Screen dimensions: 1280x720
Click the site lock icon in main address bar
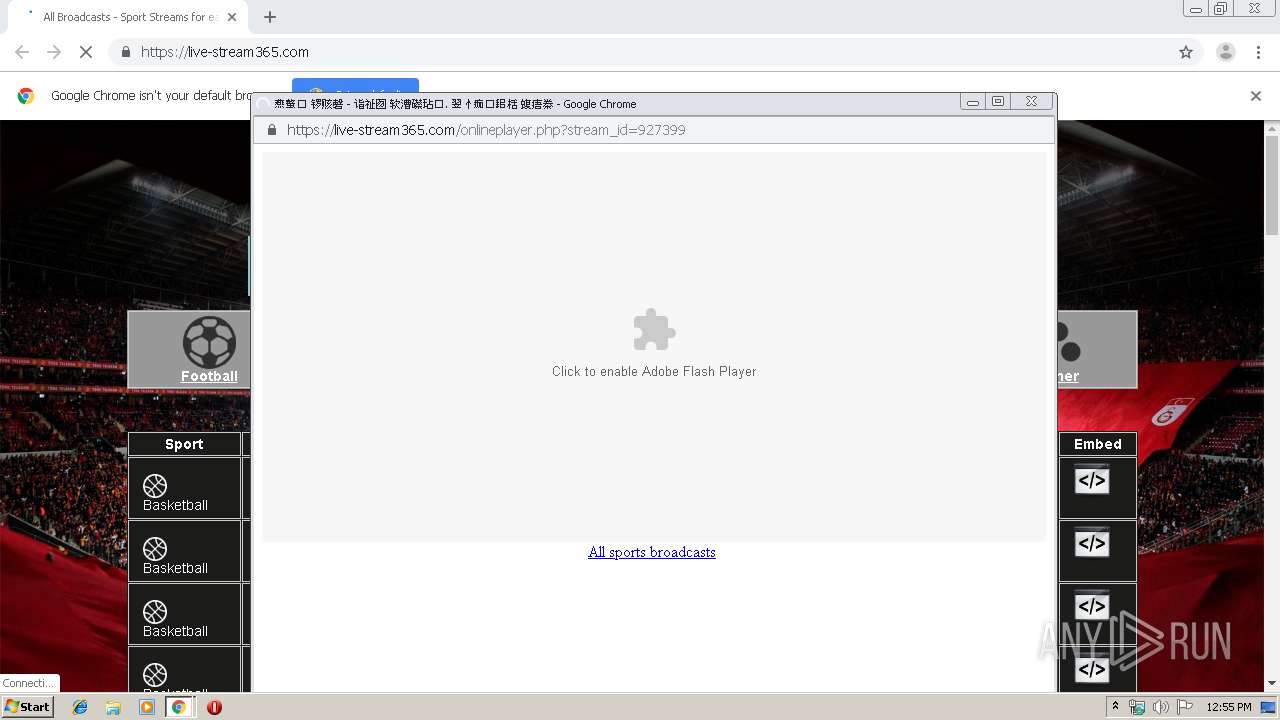click(x=125, y=52)
